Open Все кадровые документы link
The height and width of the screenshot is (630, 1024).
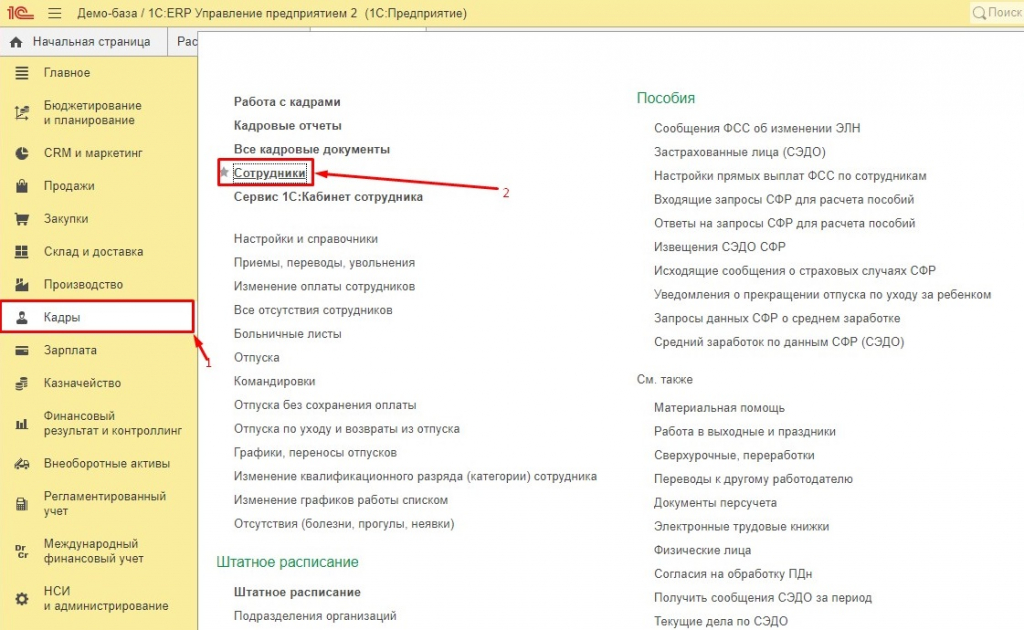(312, 150)
